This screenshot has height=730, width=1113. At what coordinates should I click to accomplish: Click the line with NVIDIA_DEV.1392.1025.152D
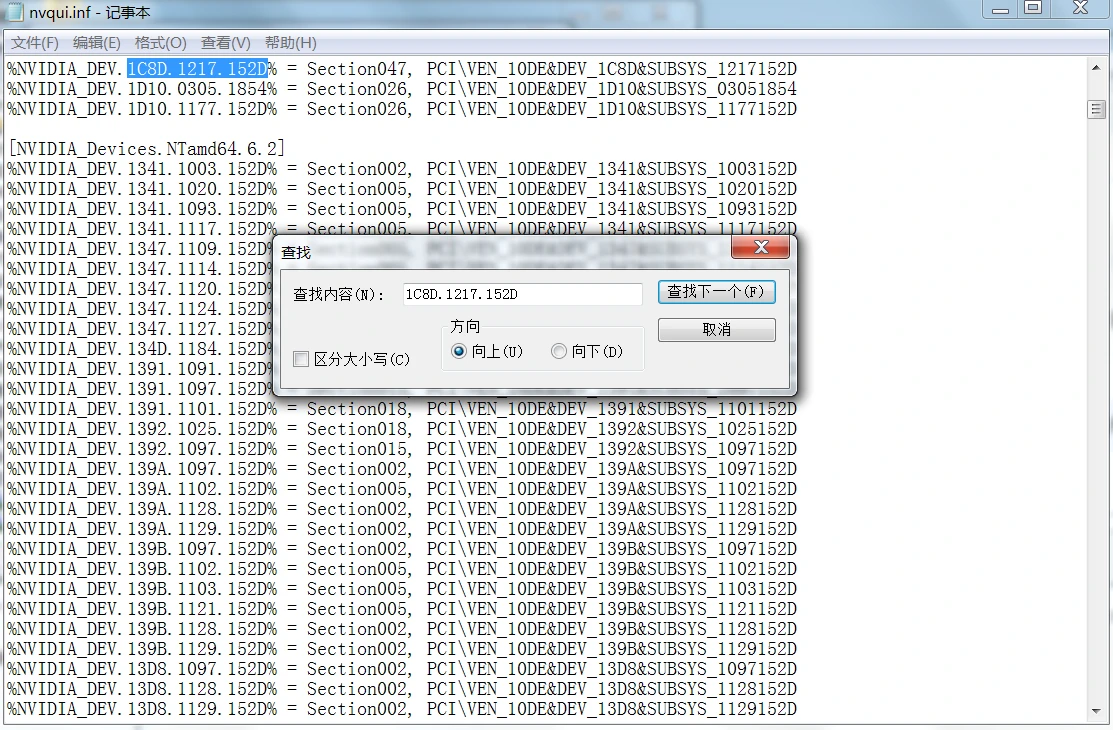click(x=402, y=429)
